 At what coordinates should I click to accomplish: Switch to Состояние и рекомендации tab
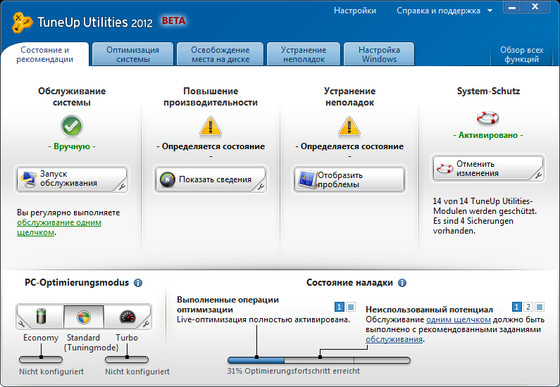coord(45,55)
